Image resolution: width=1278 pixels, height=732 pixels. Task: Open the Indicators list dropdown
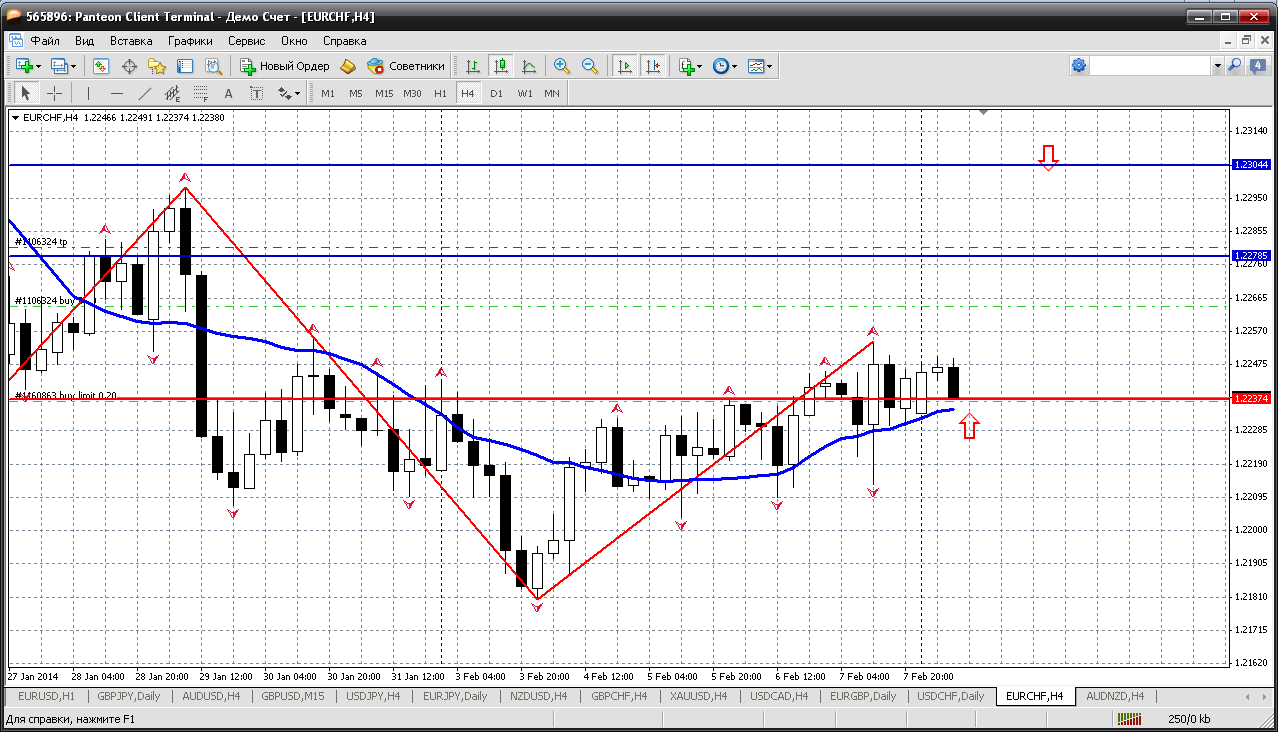tap(690, 66)
